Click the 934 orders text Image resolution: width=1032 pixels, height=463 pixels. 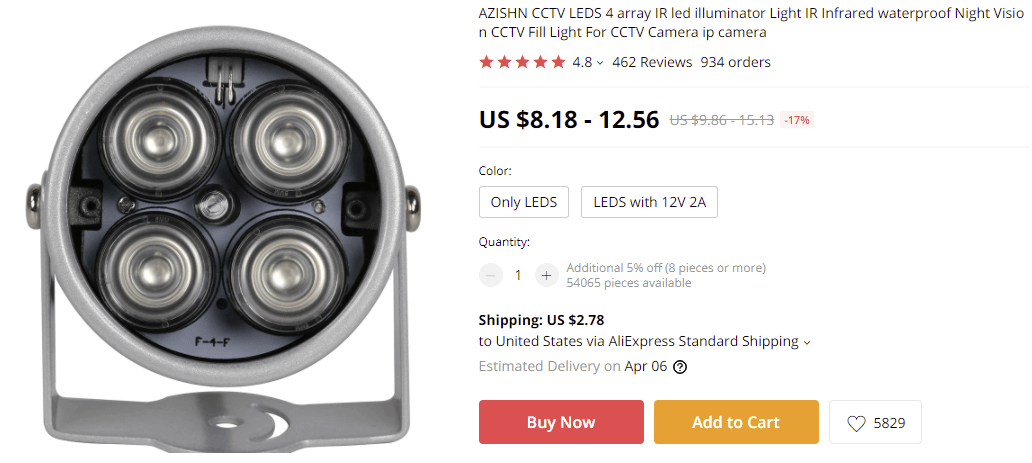735,62
